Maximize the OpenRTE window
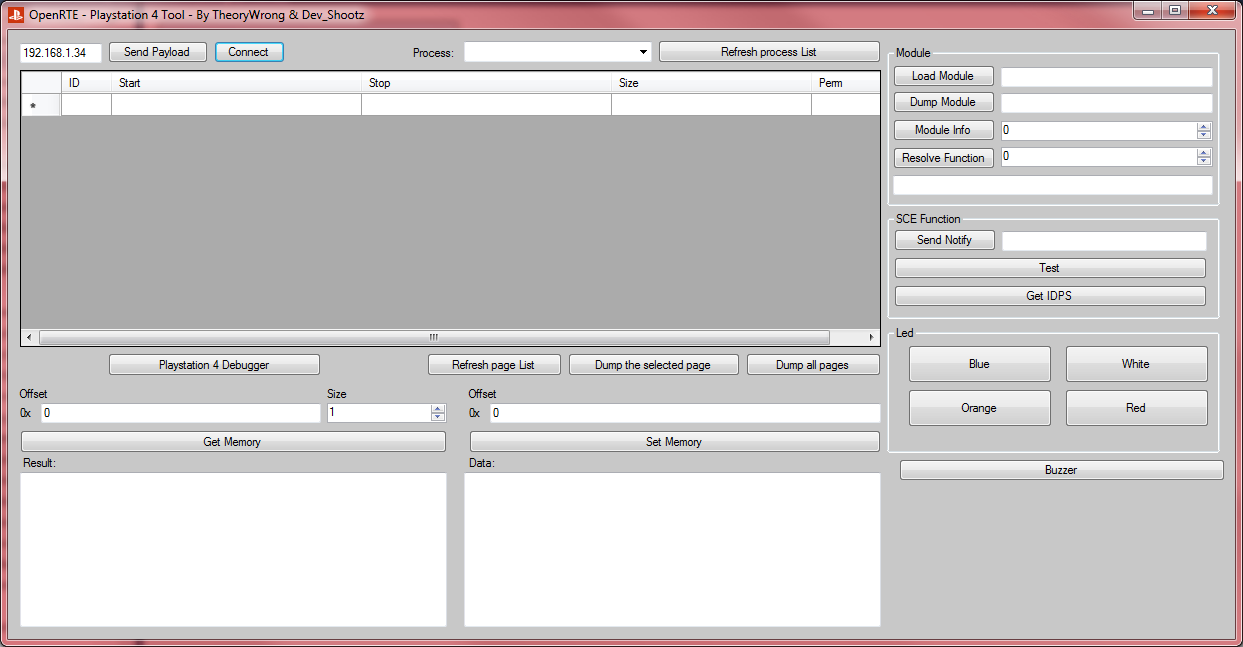The width and height of the screenshot is (1243, 647). click(x=1173, y=10)
